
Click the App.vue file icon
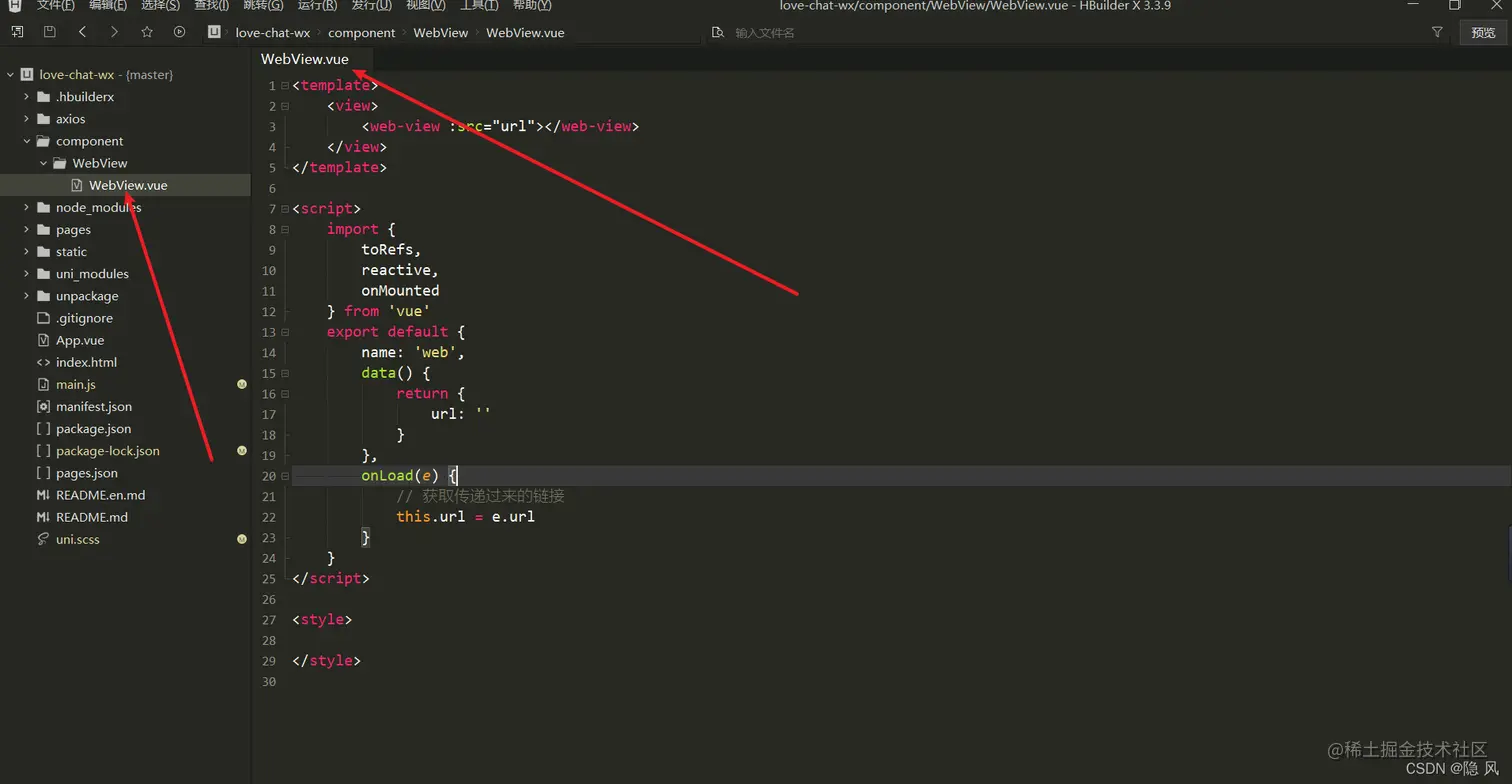coord(43,340)
